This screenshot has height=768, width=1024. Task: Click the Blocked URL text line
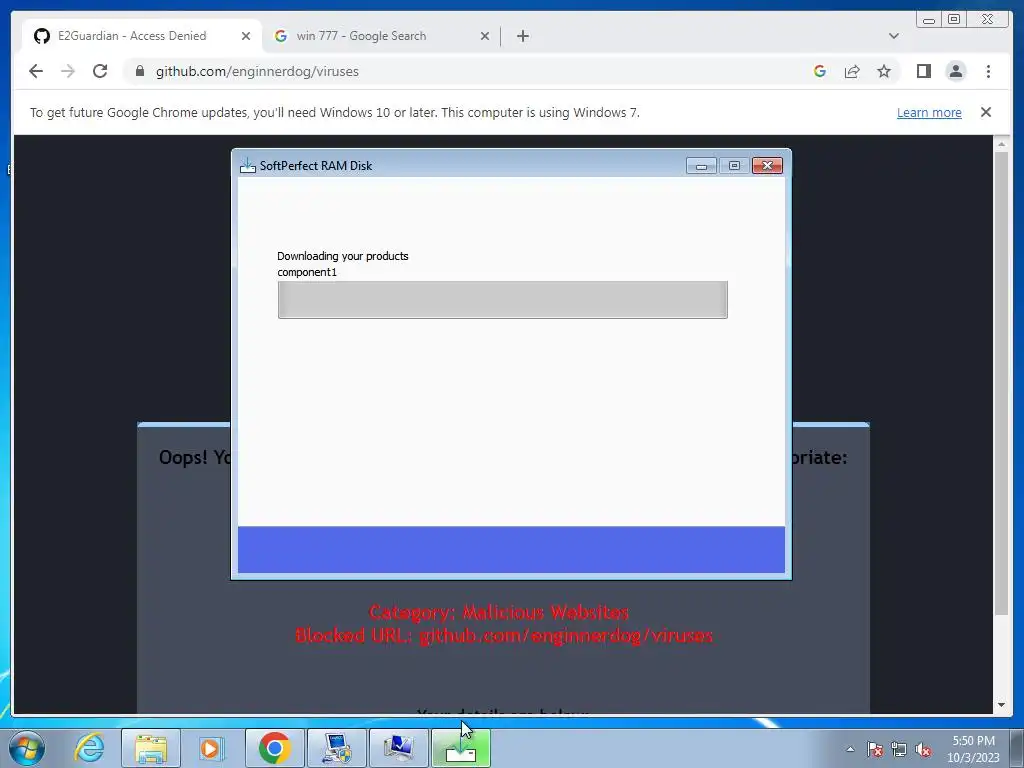pyautogui.click(x=504, y=635)
